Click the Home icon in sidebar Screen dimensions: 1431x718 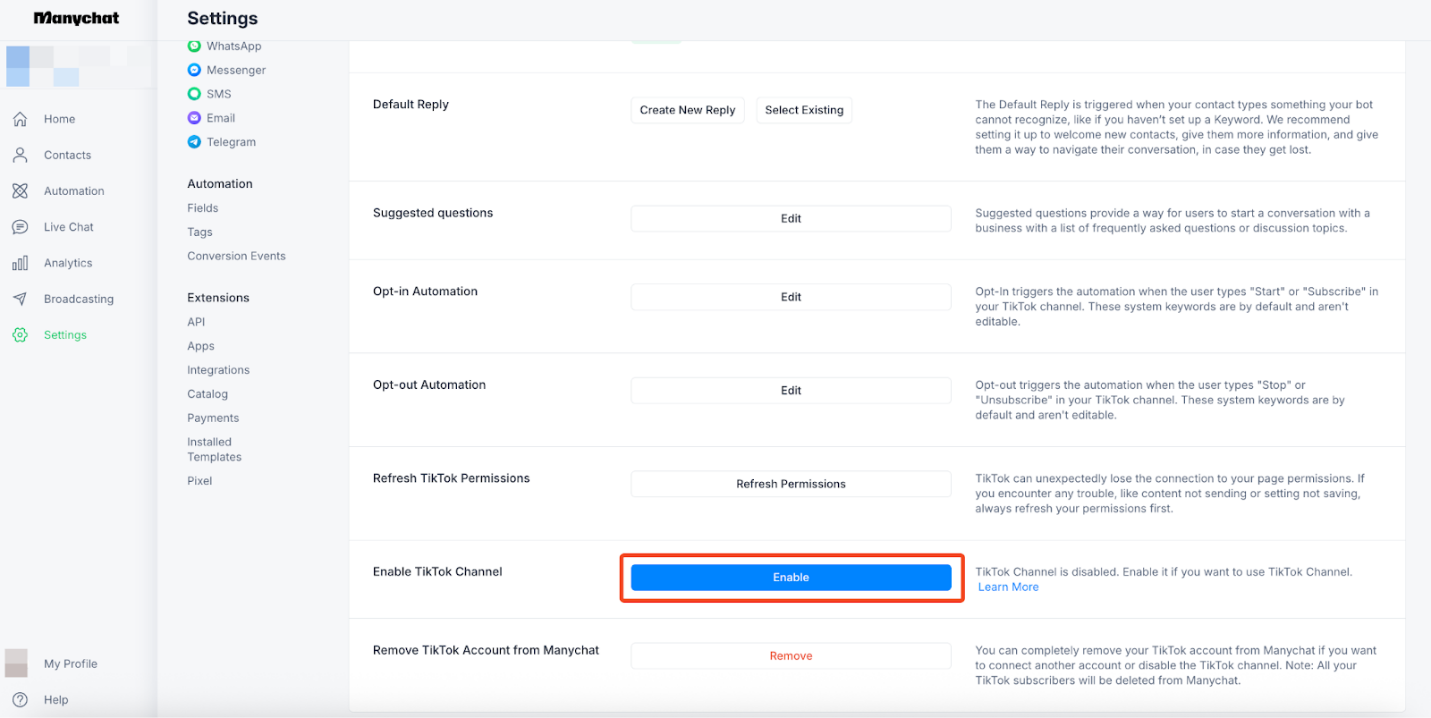[x=20, y=119]
